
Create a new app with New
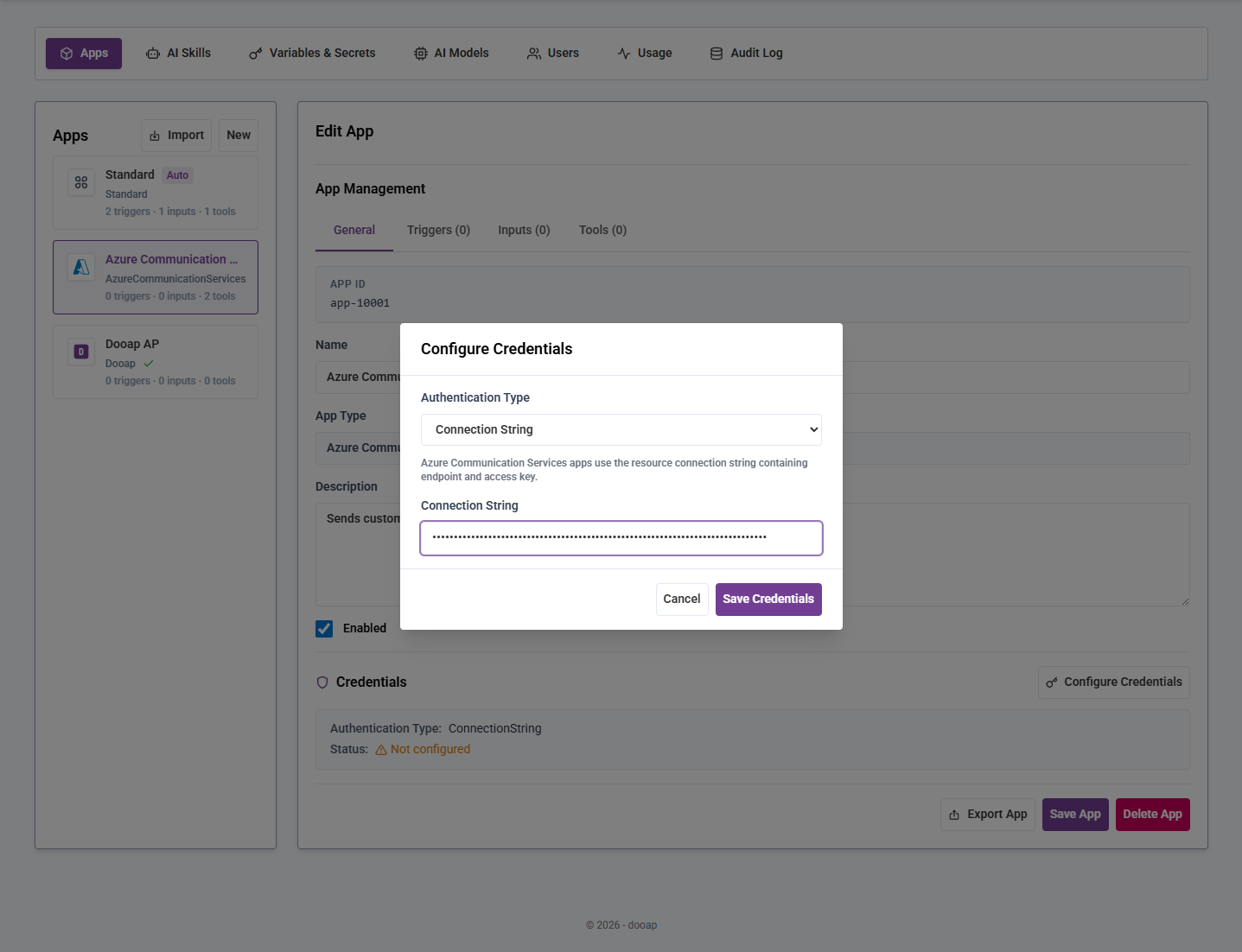(239, 136)
